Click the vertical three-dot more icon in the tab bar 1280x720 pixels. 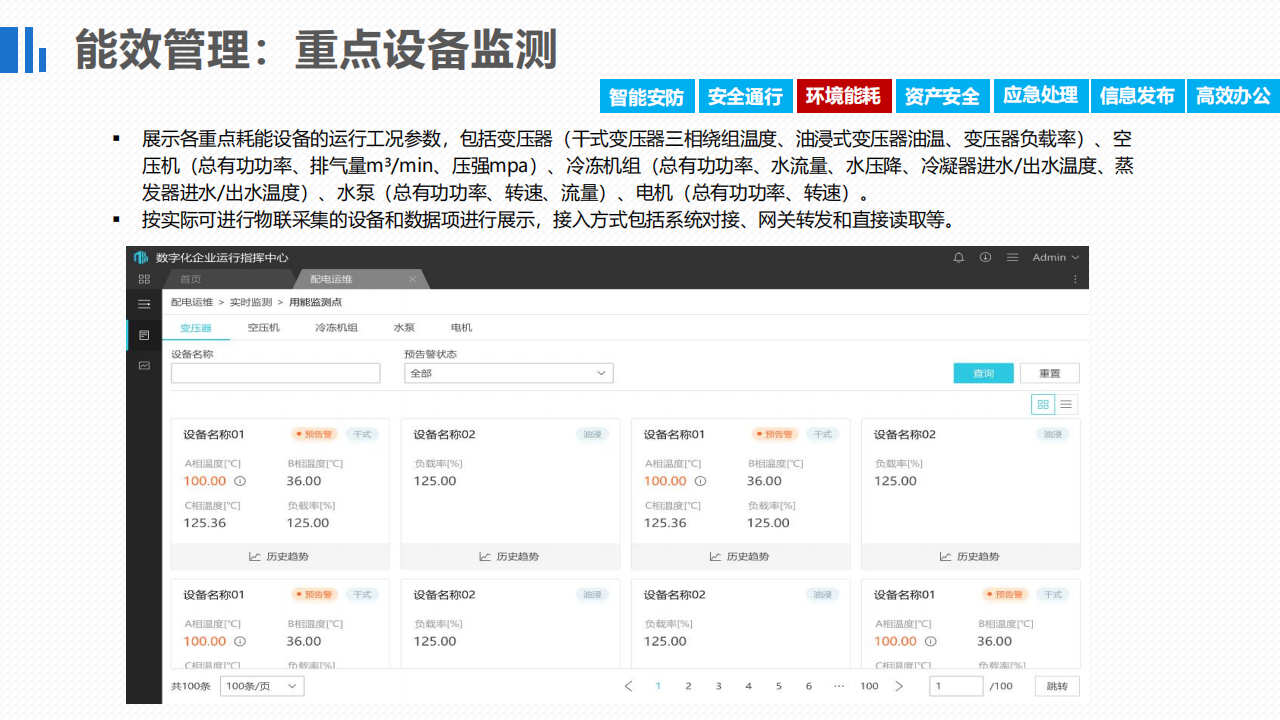(x=1076, y=279)
